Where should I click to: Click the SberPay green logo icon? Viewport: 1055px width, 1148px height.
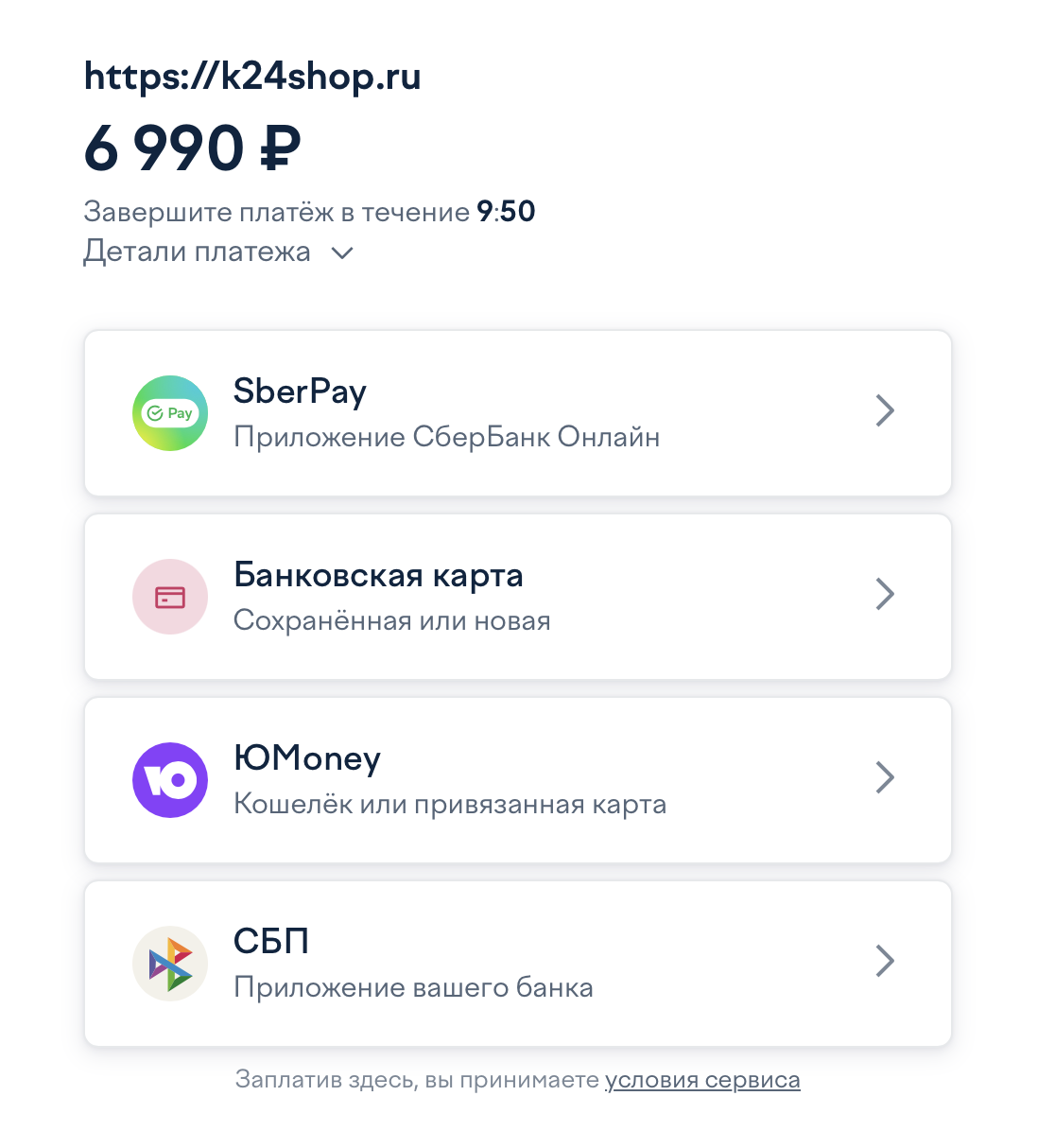click(x=170, y=413)
